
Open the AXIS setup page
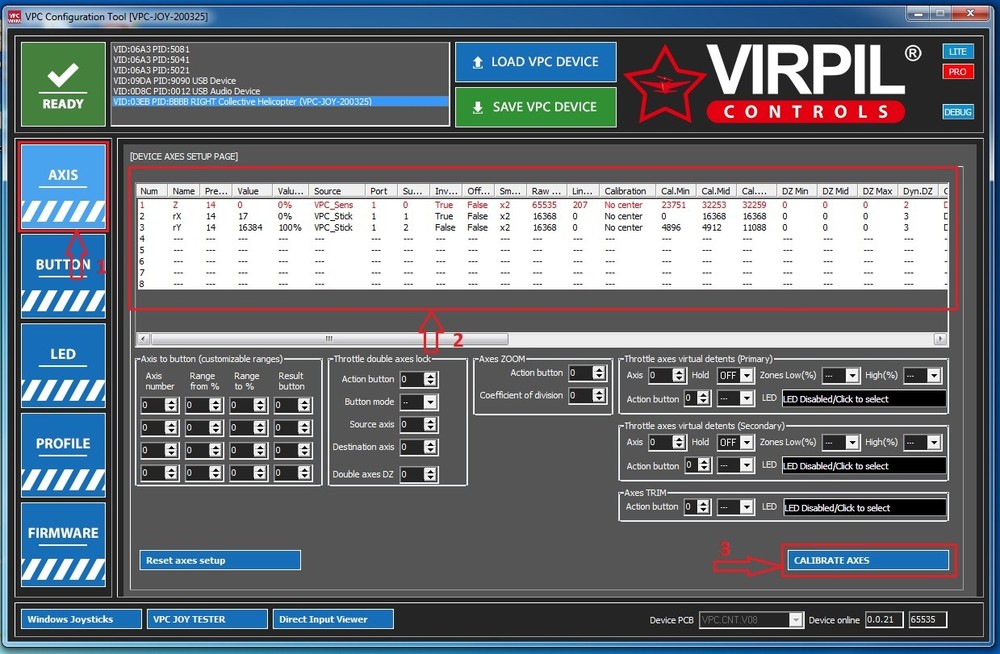click(x=63, y=186)
